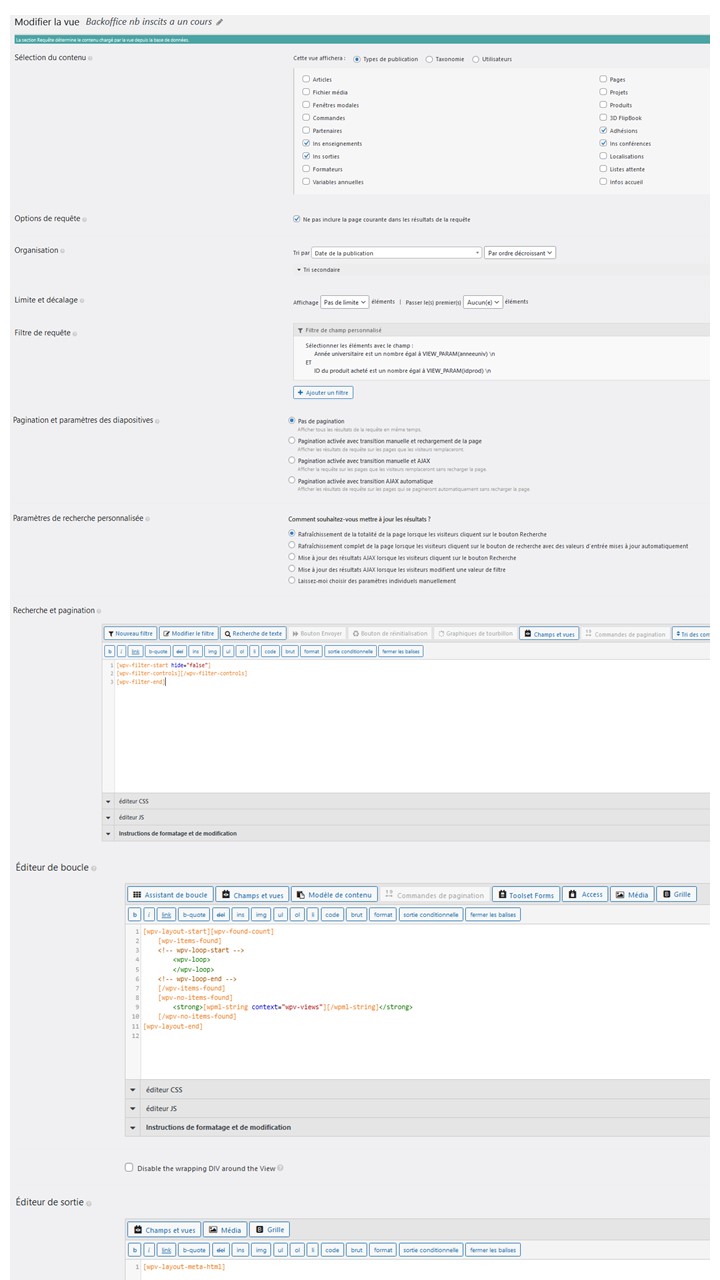Click inside the loop editor code area
The width and height of the screenshot is (720, 1280).
click(x=425, y=1000)
